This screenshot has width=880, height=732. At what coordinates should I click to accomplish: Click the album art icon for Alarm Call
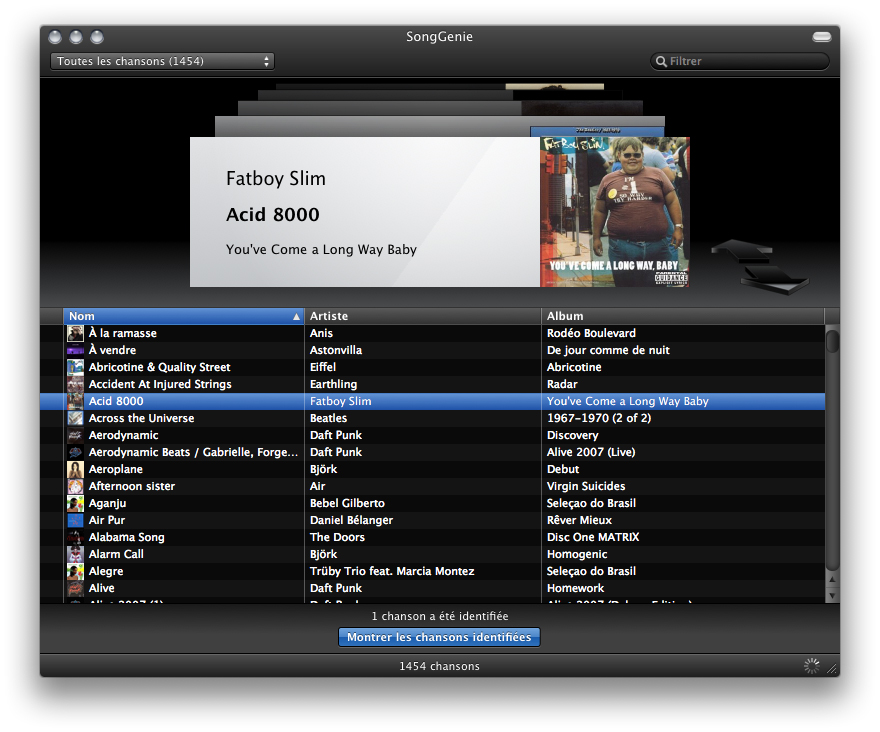tap(75, 554)
